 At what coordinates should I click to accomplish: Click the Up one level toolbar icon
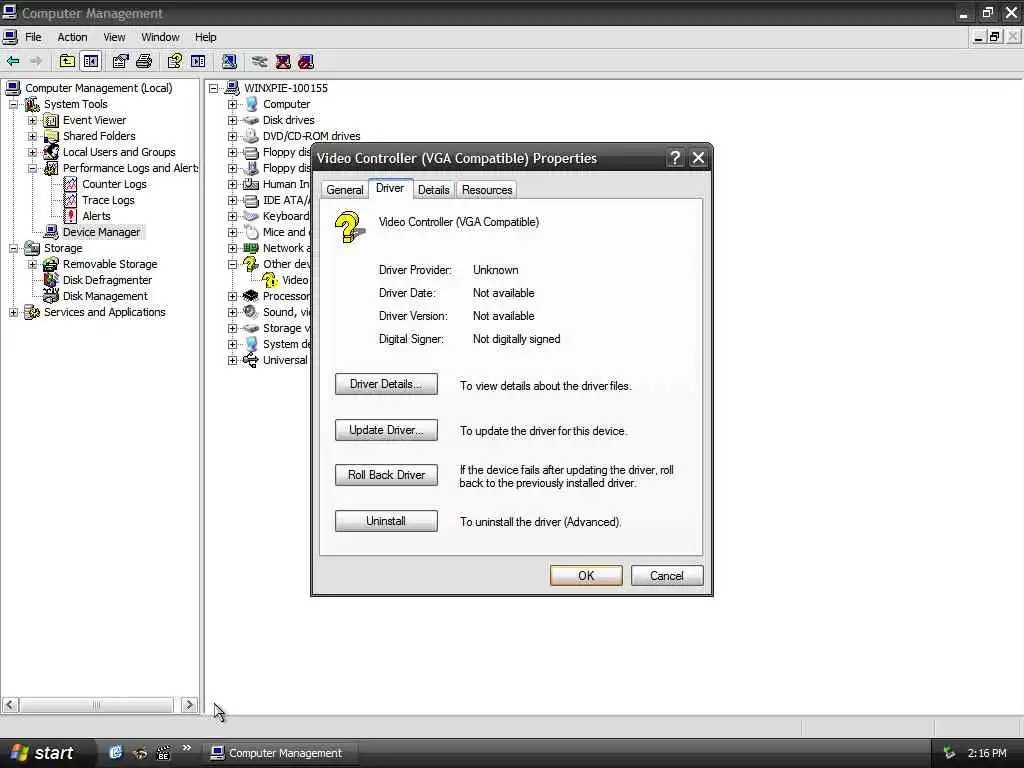67,61
